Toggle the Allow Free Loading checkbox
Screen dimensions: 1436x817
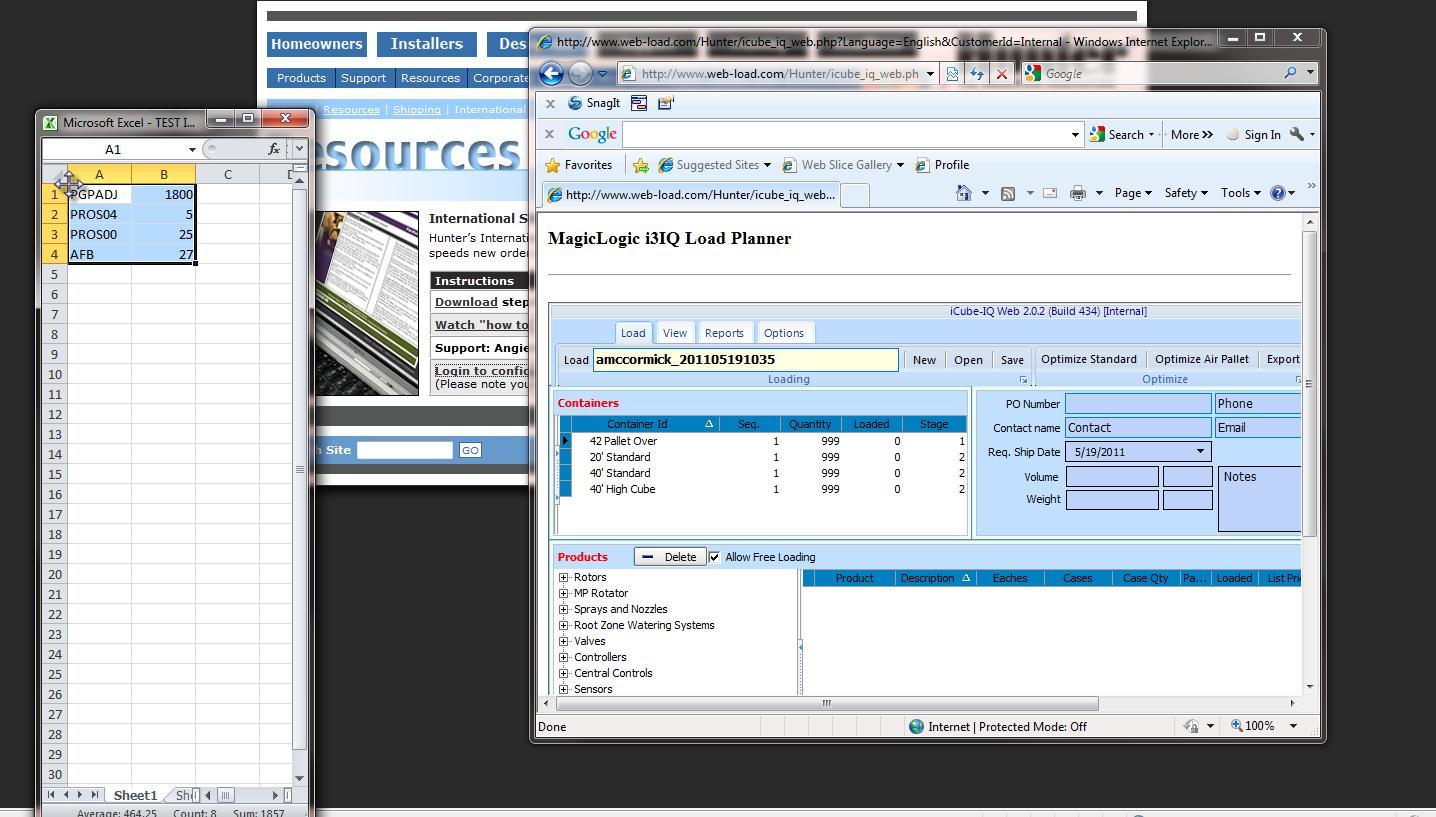point(714,557)
